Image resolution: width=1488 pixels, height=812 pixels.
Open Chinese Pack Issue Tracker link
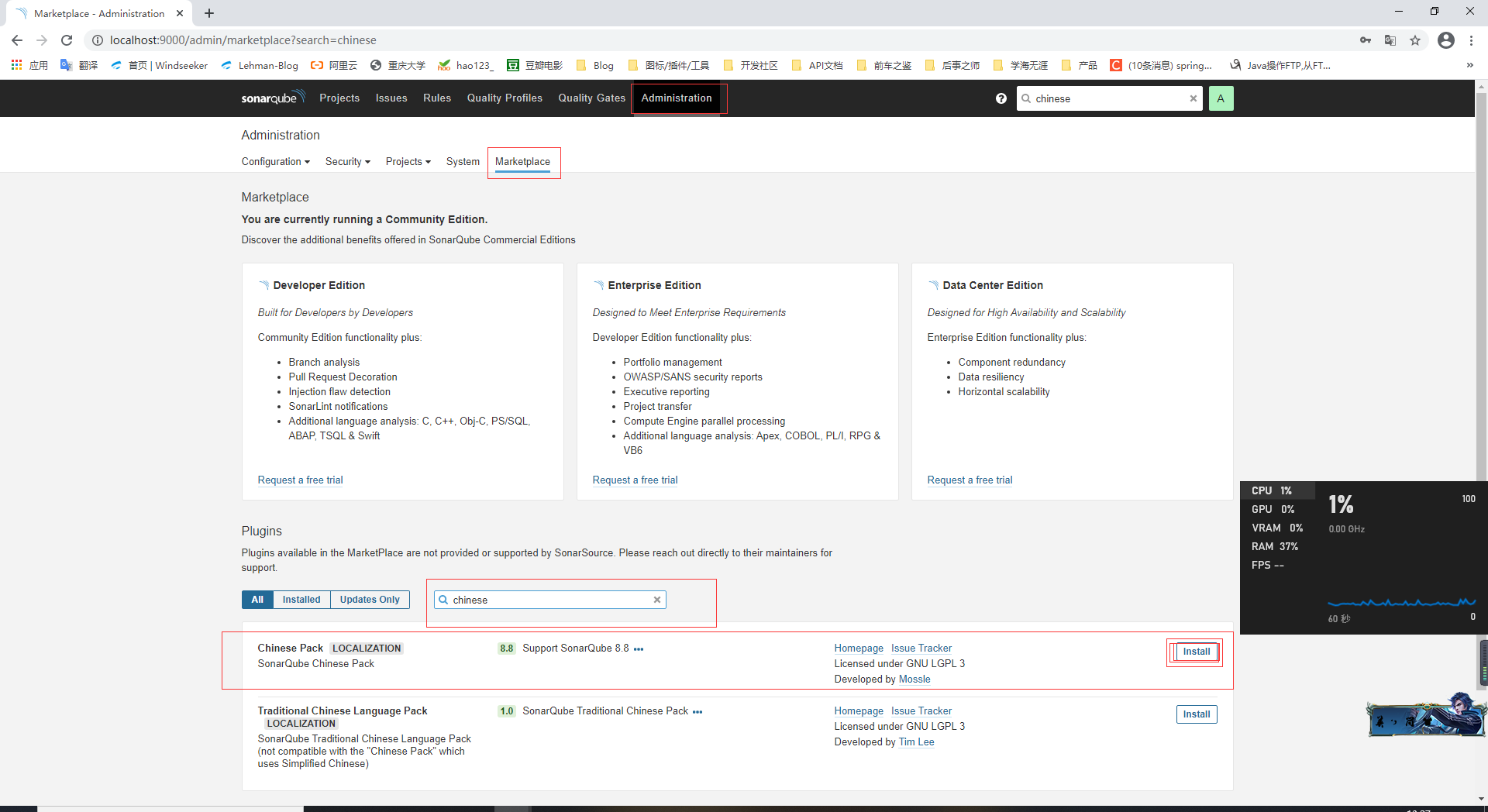[x=921, y=649]
